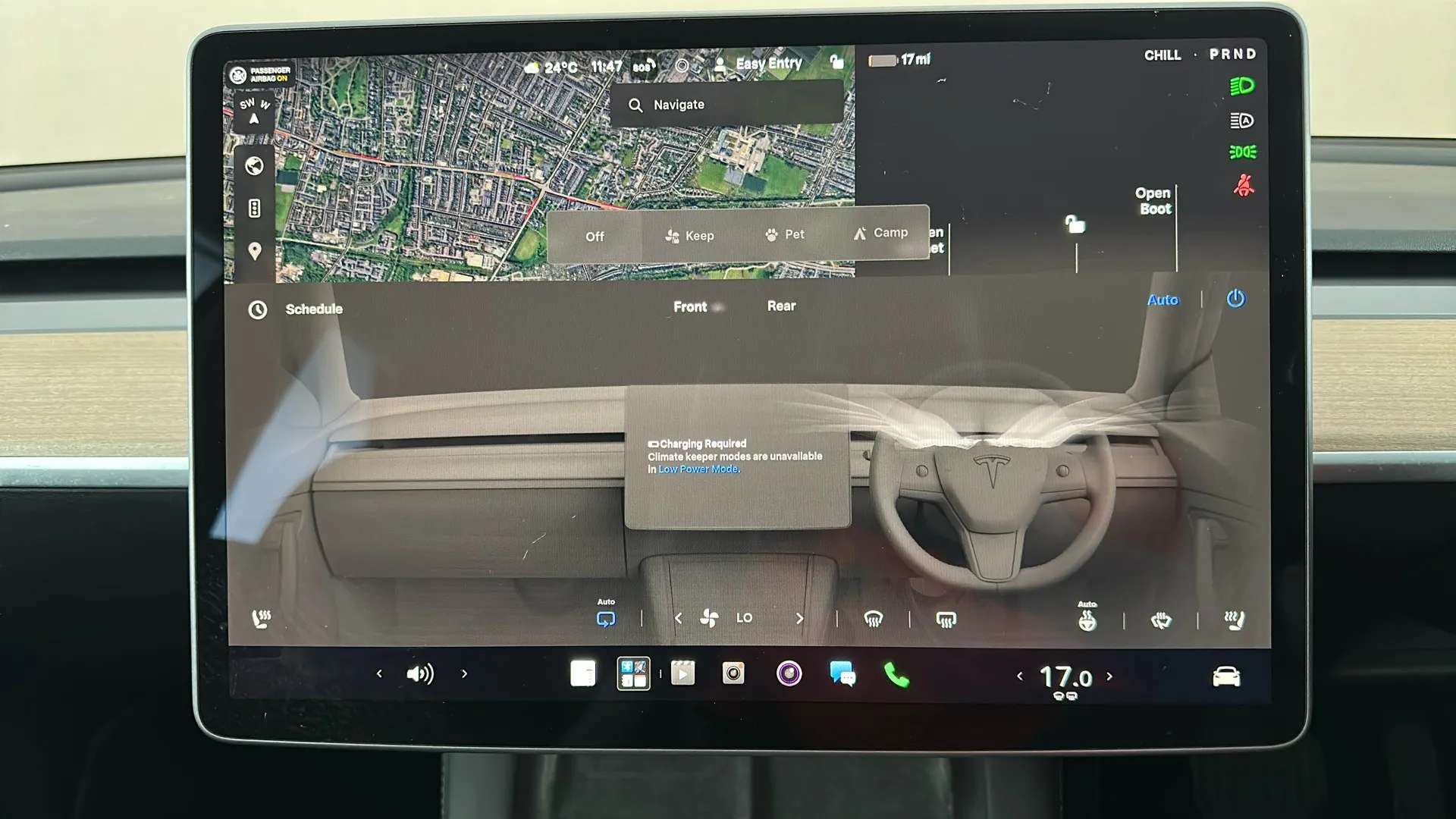
Task: Increase fan speed with right chevron
Action: pos(799,619)
